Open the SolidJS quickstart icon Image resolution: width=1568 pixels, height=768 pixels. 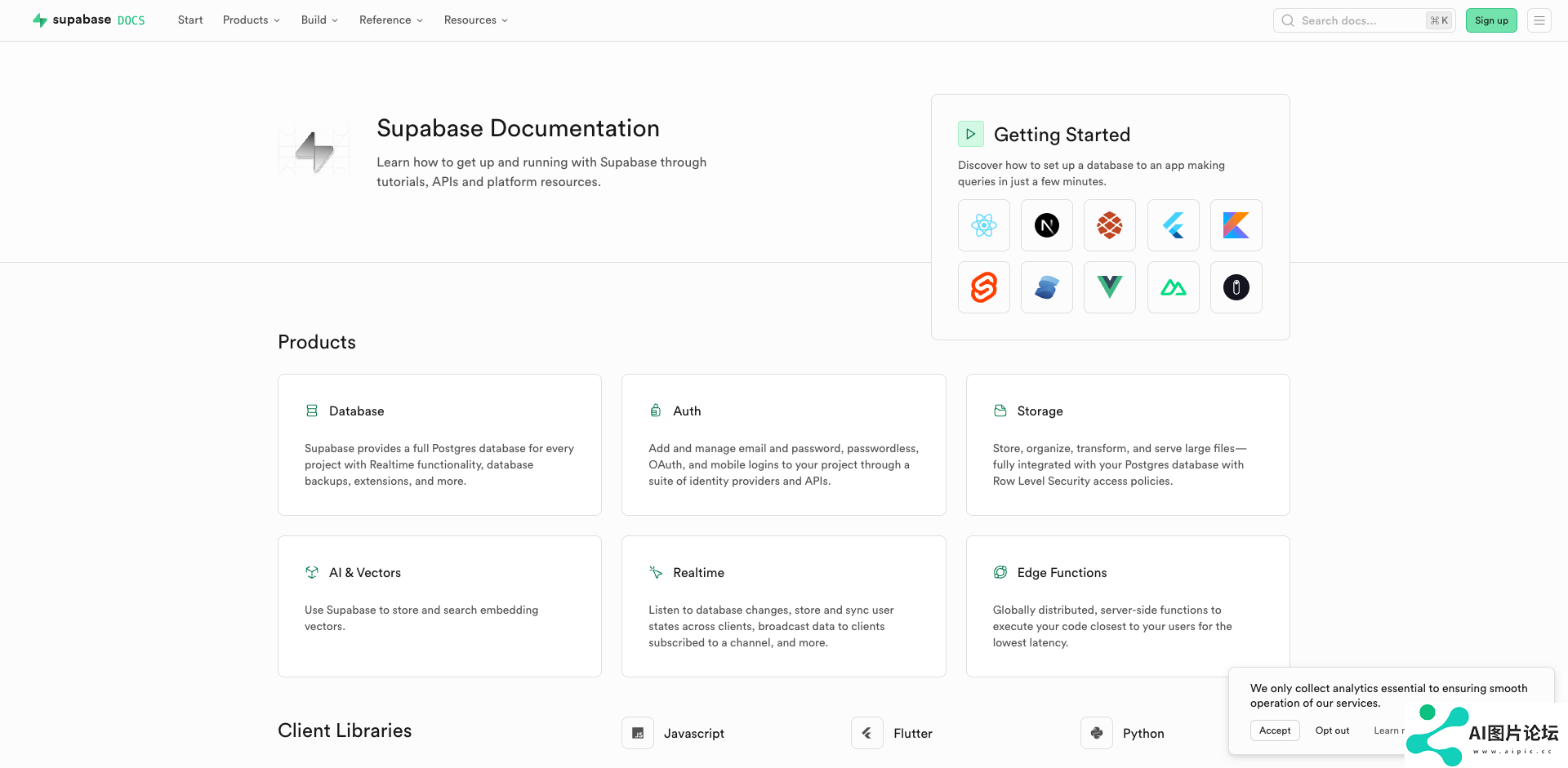point(1047,287)
